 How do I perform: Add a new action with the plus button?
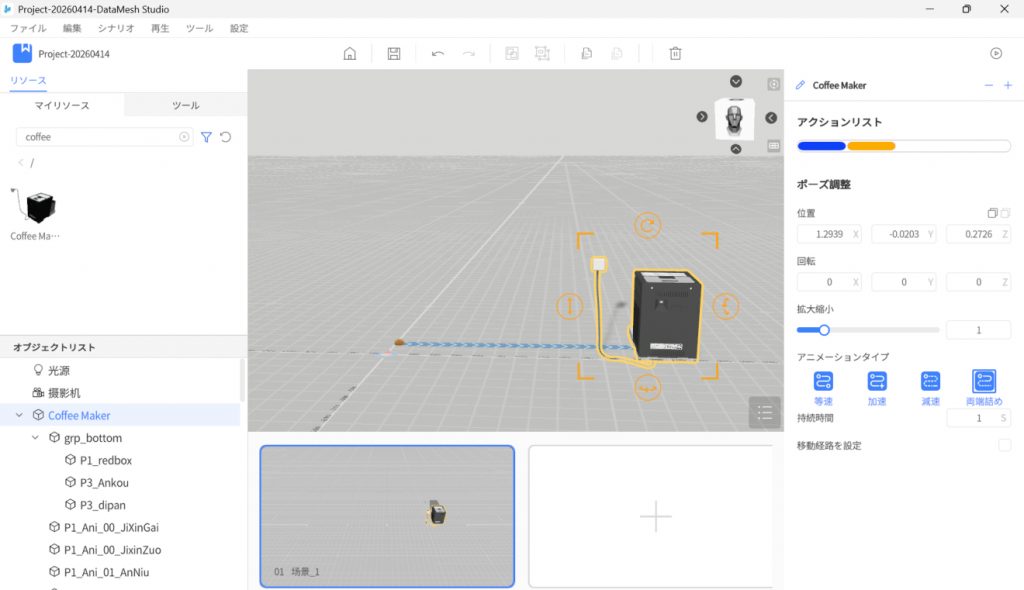[1008, 86]
